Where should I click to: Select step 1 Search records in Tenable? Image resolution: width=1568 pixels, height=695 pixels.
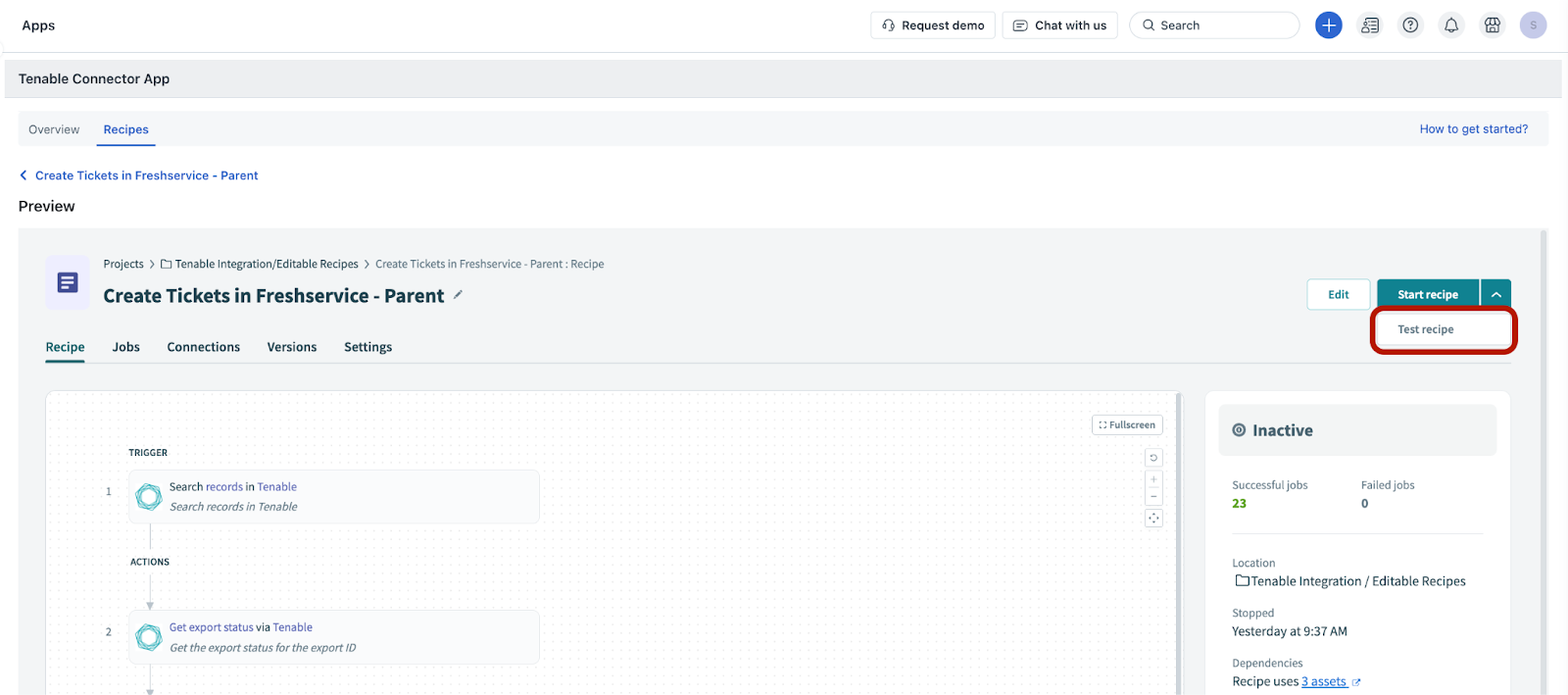[334, 497]
